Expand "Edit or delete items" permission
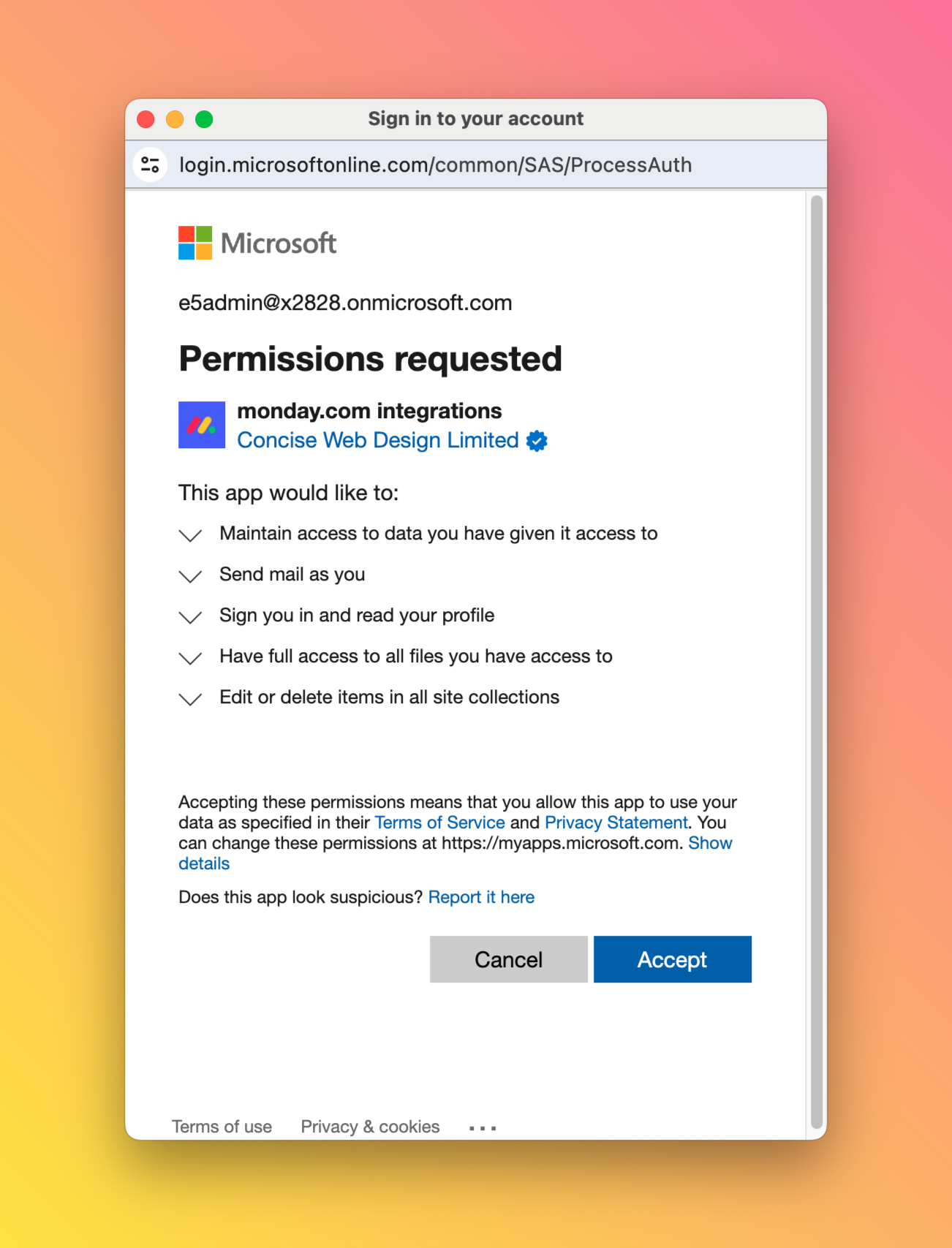Viewport: 952px width, 1248px height. click(x=190, y=699)
